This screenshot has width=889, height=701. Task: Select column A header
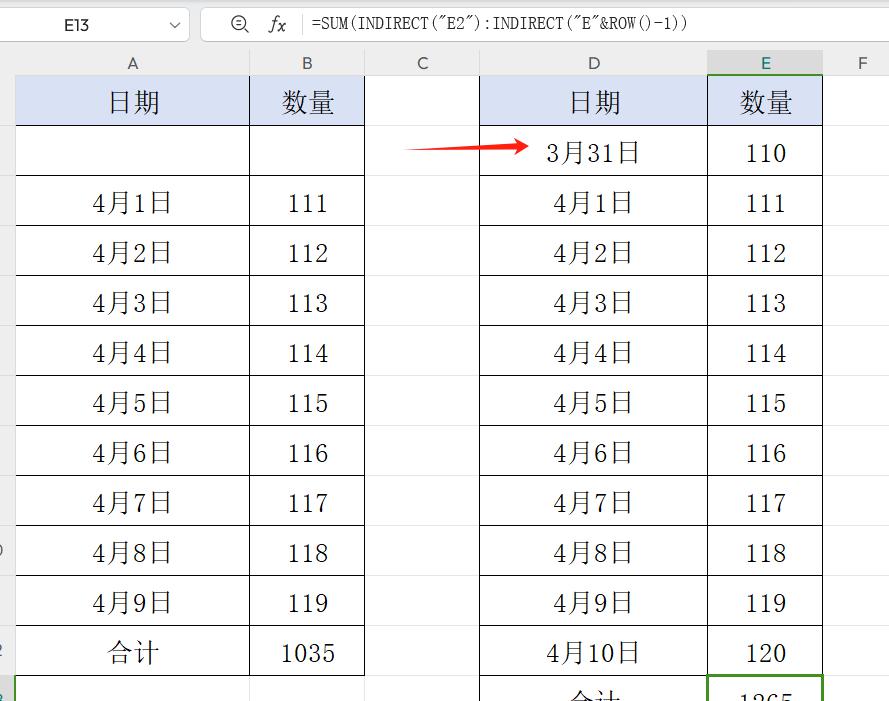coord(133,63)
